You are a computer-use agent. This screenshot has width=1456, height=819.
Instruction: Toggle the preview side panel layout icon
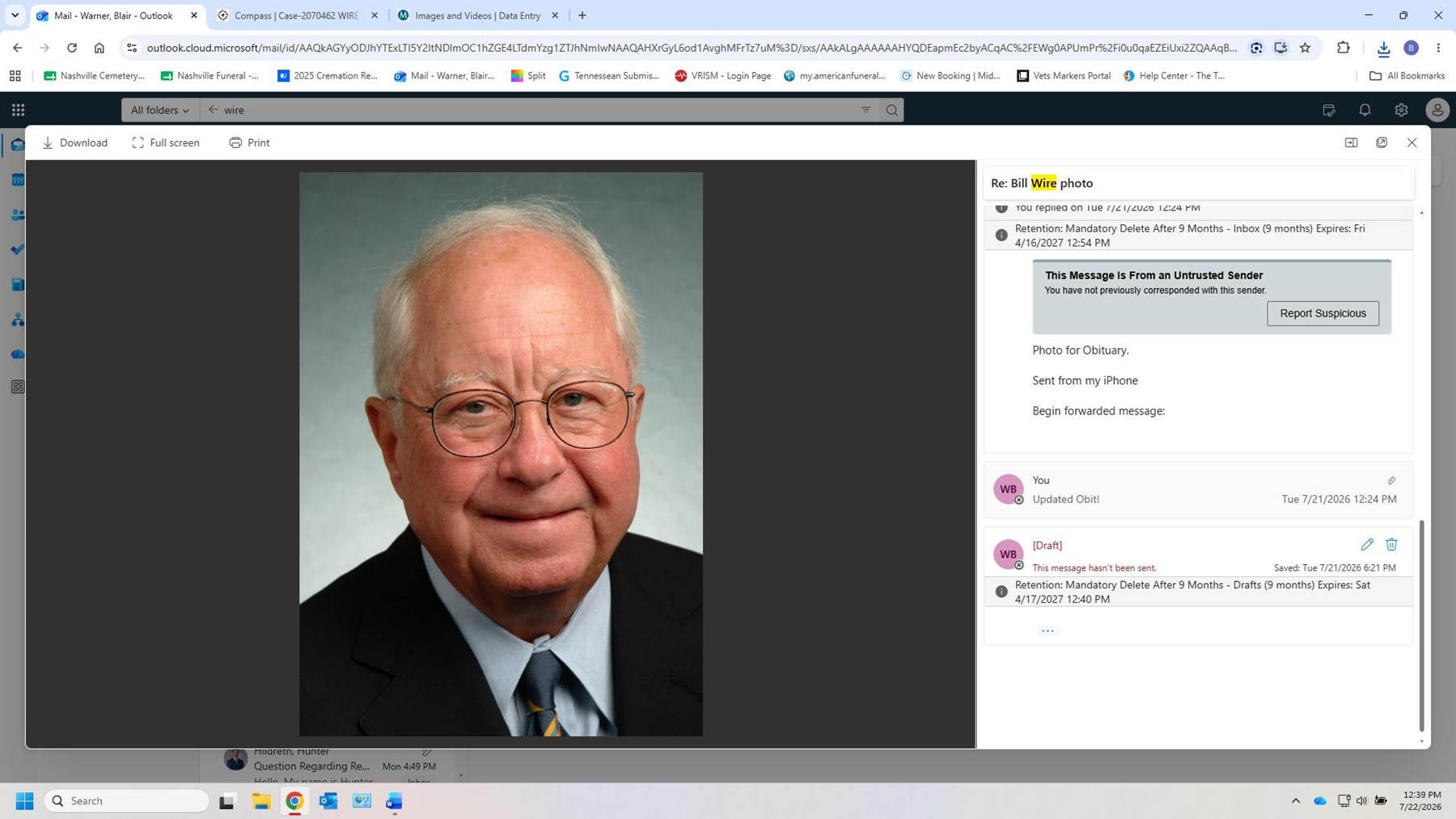click(1351, 142)
